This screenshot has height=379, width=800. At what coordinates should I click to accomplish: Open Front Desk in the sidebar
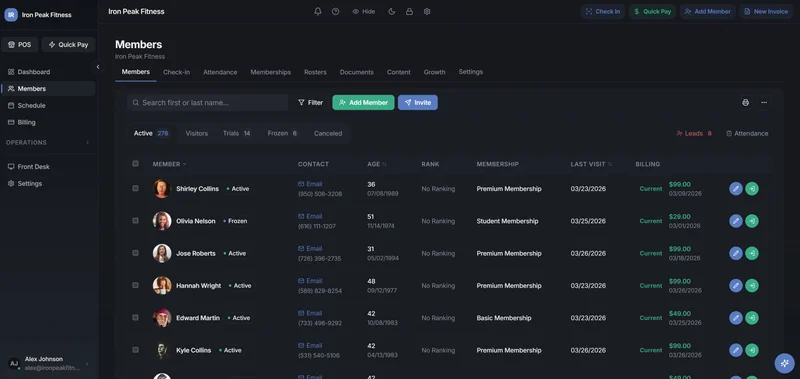point(48,167)
